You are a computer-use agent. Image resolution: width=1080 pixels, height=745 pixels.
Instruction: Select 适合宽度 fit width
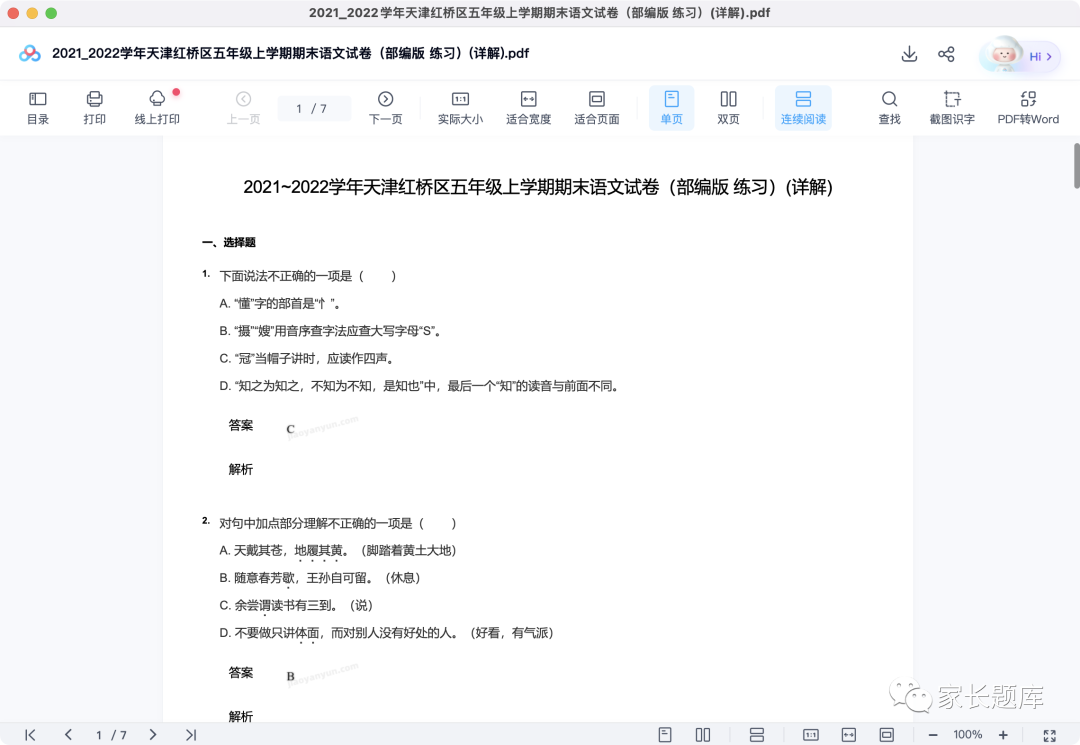[x=528, y=108]
